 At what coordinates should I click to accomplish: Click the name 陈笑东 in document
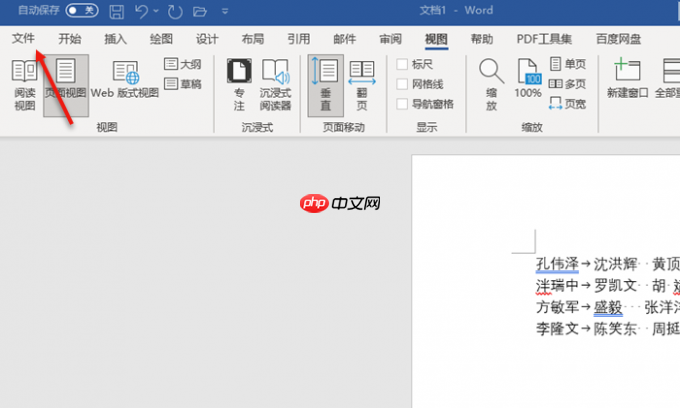(615, 329)
